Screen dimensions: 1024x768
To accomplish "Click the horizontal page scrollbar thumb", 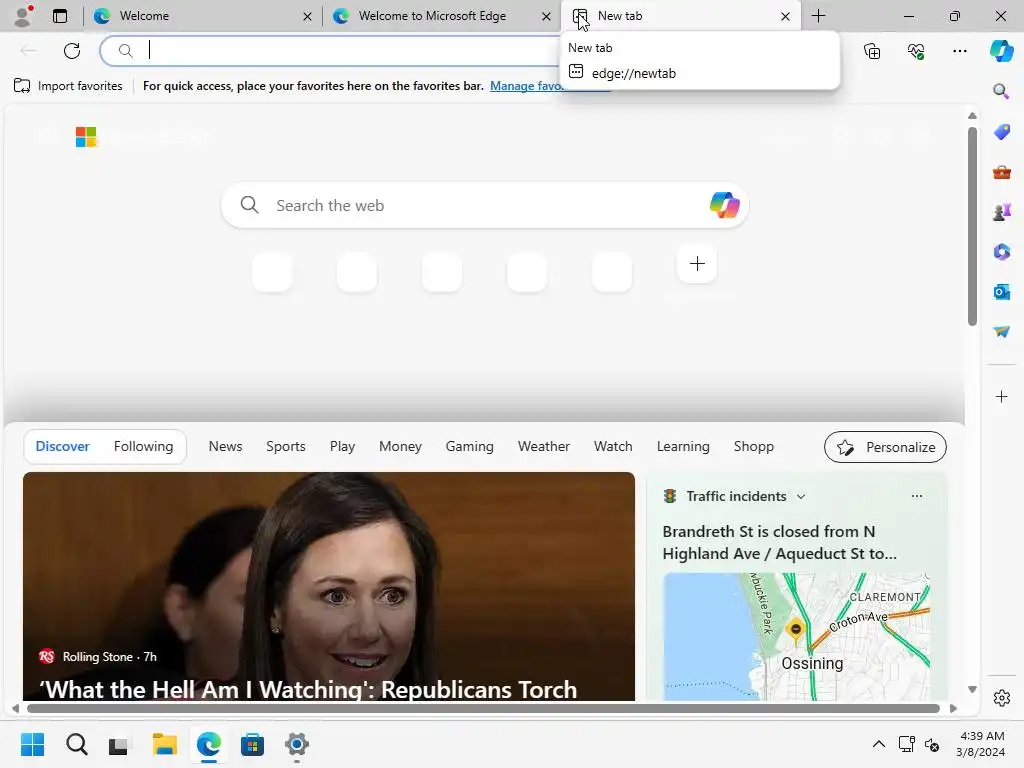I will (483, 709).
